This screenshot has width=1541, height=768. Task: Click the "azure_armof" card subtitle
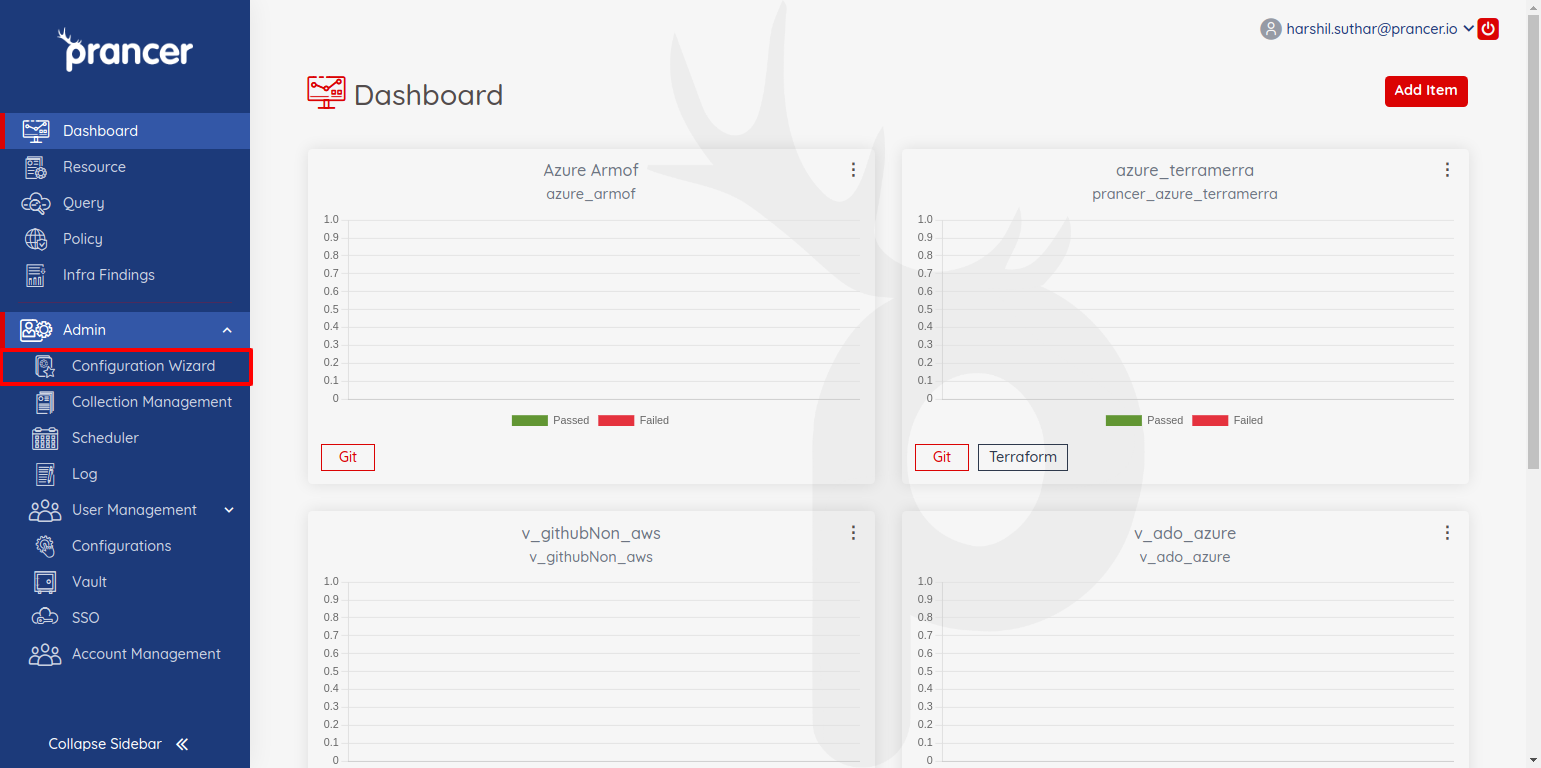591,194
